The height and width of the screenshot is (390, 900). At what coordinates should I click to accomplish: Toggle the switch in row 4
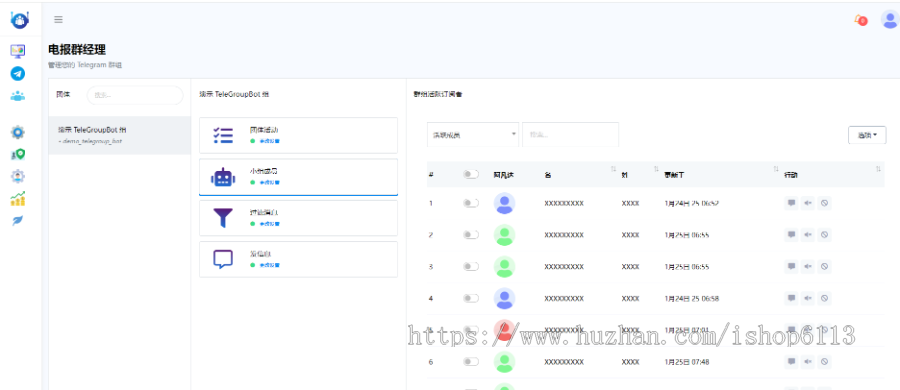(x=471, y=298)
